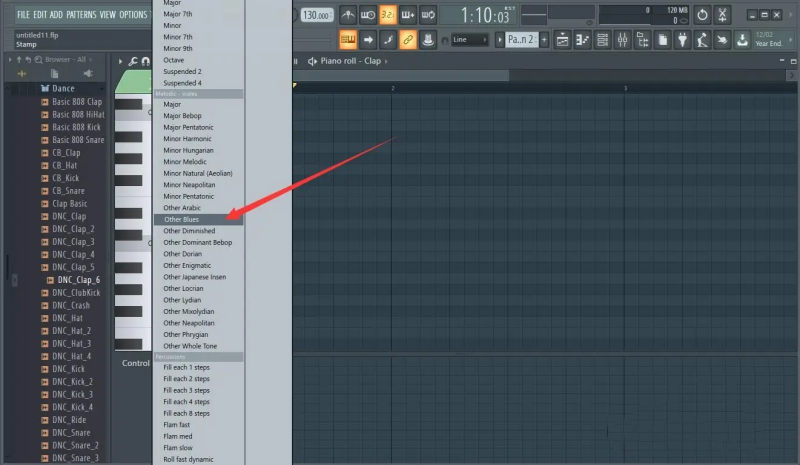Click the tempo 130.000 field
This screenshot has height=465, width=800.
pos(316,15)
